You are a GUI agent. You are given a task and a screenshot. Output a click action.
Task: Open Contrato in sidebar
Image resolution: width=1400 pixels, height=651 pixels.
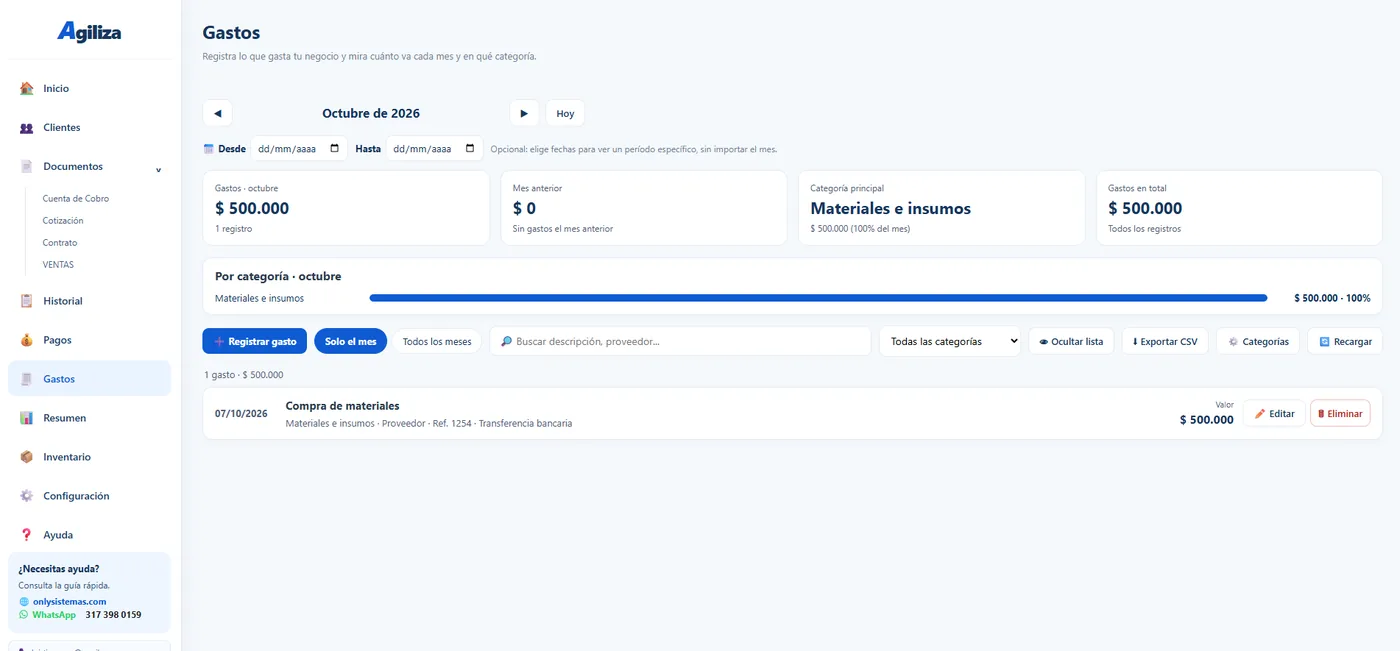tap(60, 243)
